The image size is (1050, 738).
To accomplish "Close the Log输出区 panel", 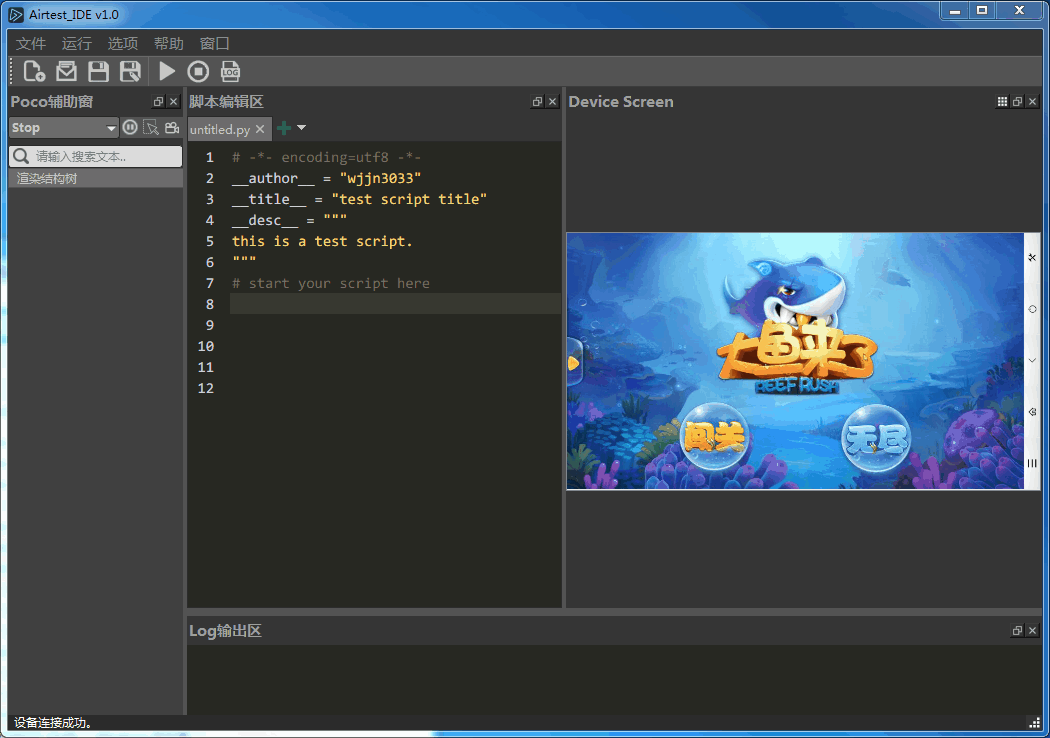I will (x=1033, y=631).
